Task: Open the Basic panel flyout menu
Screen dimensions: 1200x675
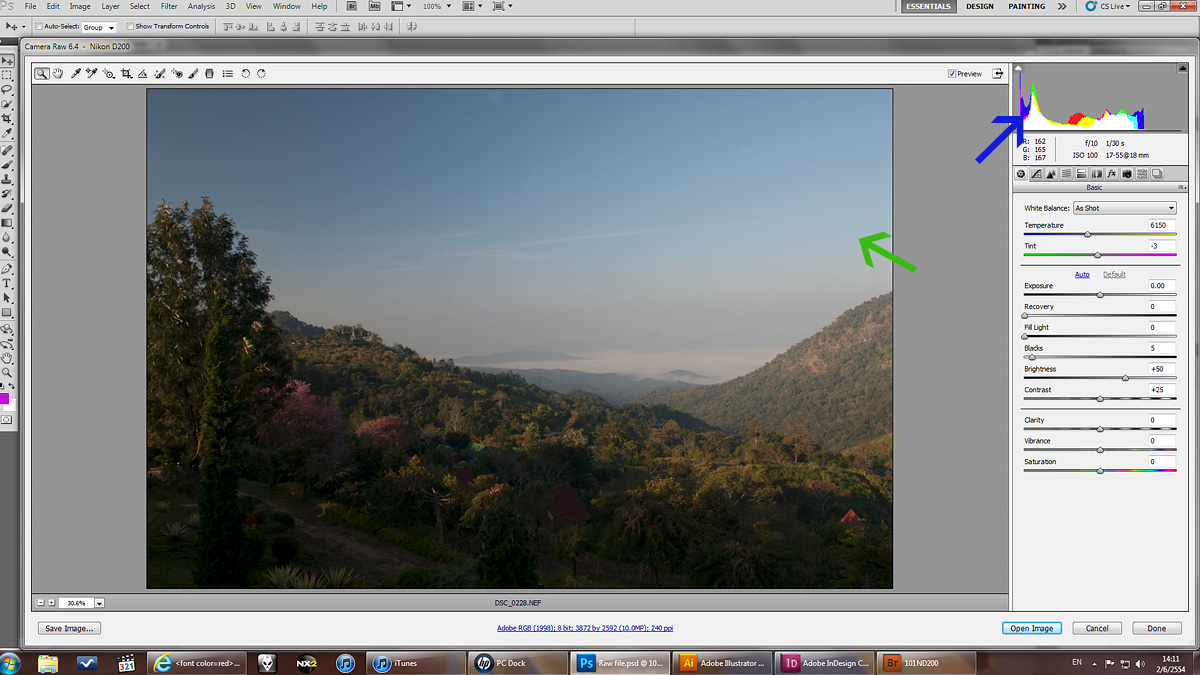Action: point(1181,187)
